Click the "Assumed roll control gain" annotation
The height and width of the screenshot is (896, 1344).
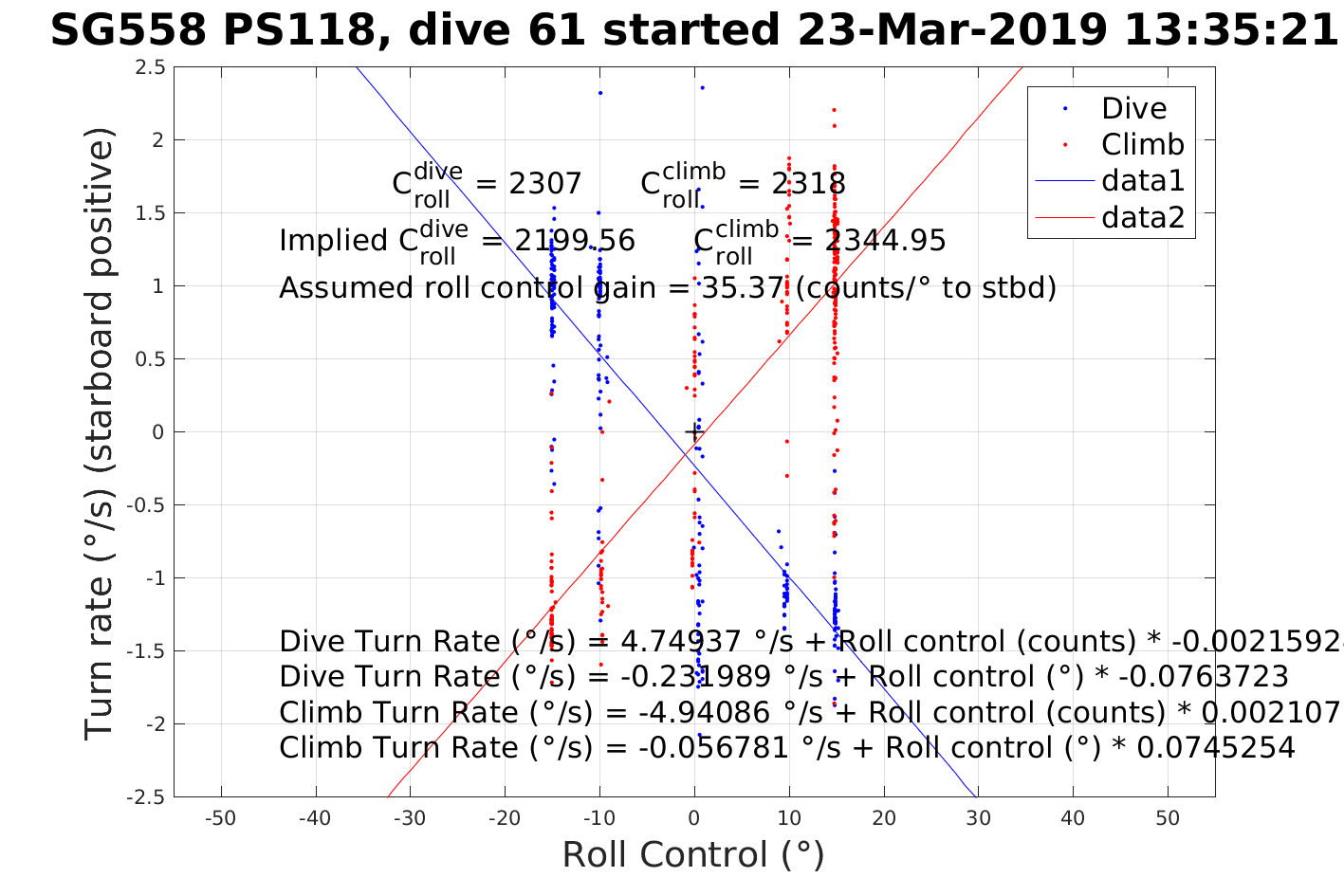[x=667, y=287]
